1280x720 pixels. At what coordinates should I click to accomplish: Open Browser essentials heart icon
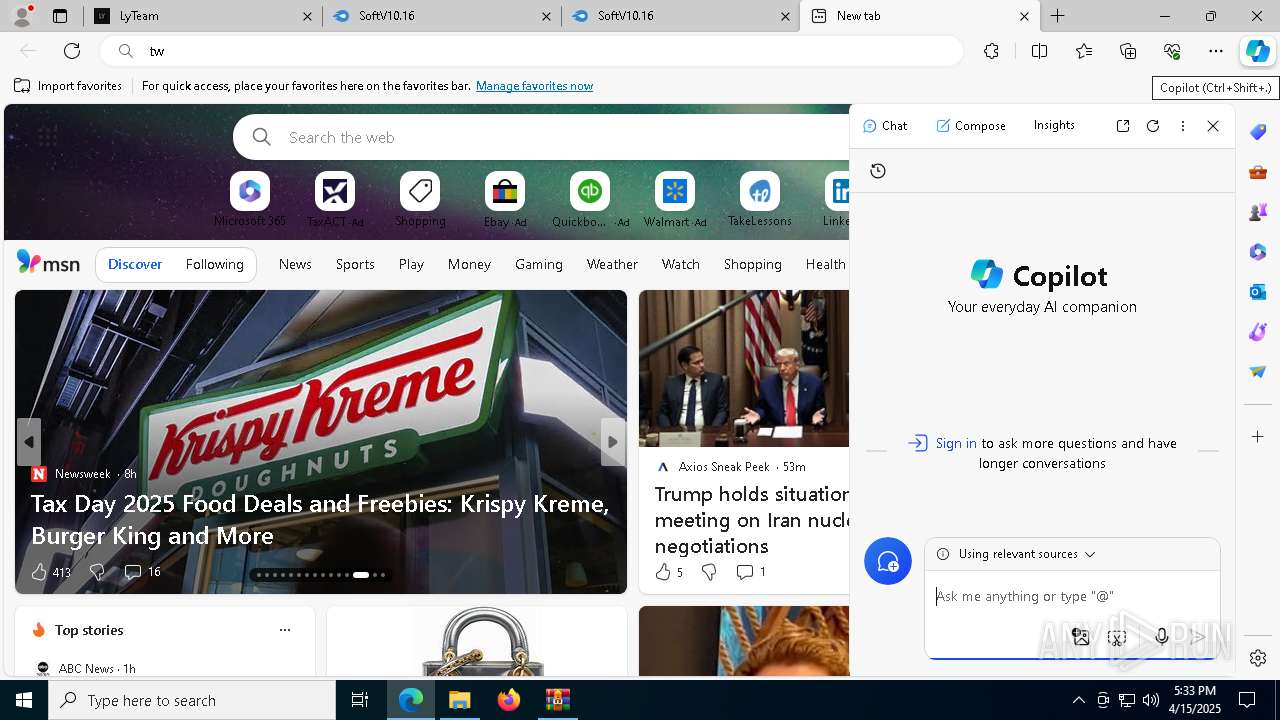pyautogui.click(x=1172, y=51)
